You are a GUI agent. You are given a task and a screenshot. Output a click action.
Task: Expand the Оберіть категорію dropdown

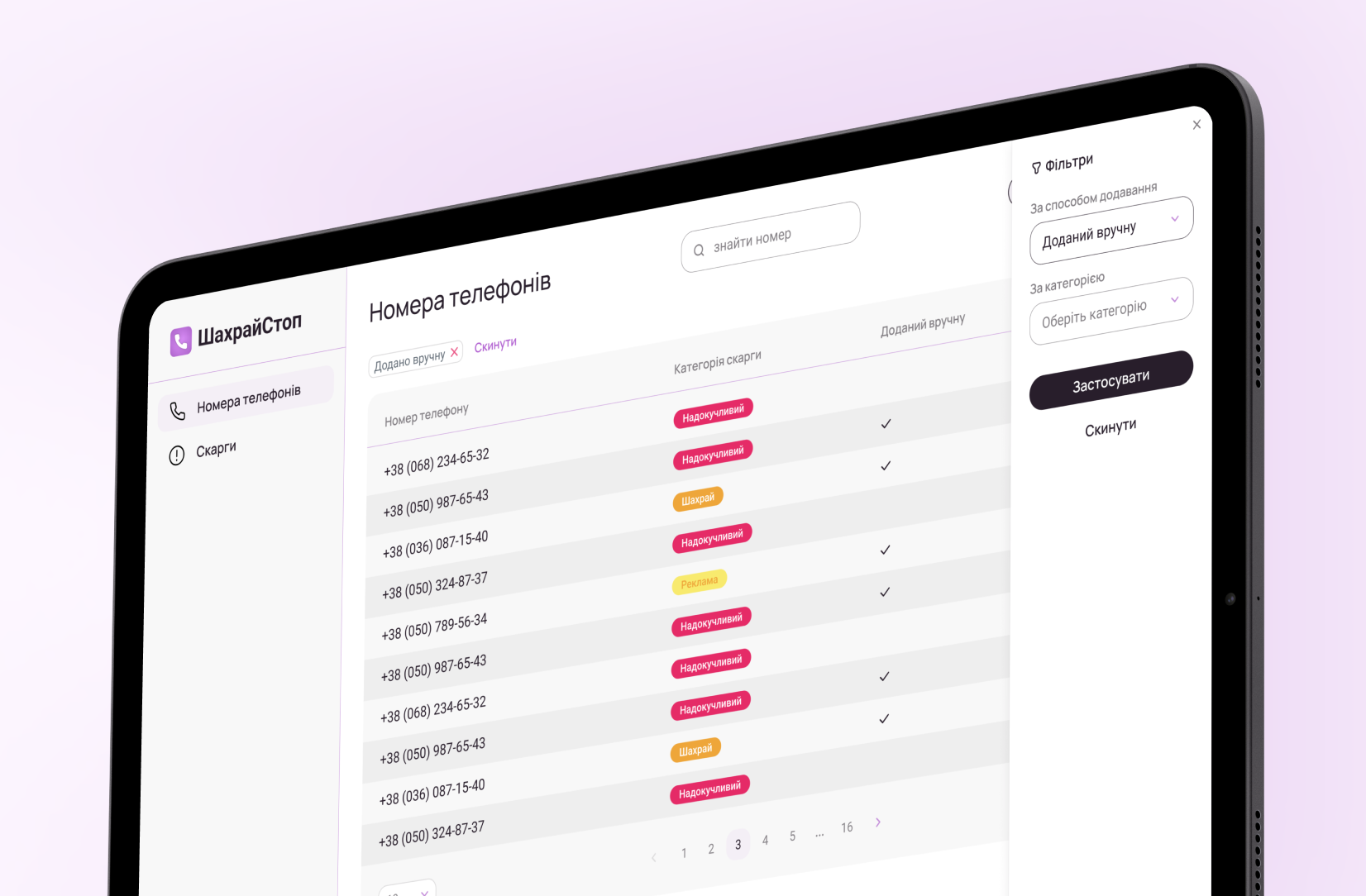pos(1110,310)
